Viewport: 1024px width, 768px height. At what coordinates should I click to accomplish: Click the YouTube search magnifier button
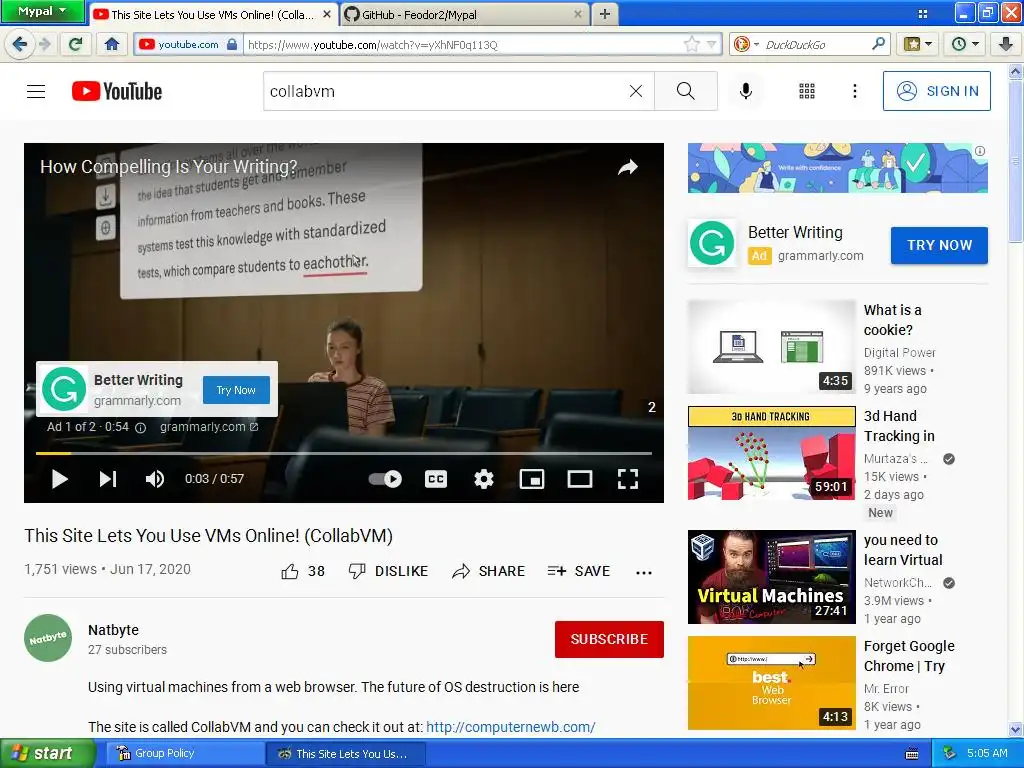pyautogui.click(x=685, y=91)
